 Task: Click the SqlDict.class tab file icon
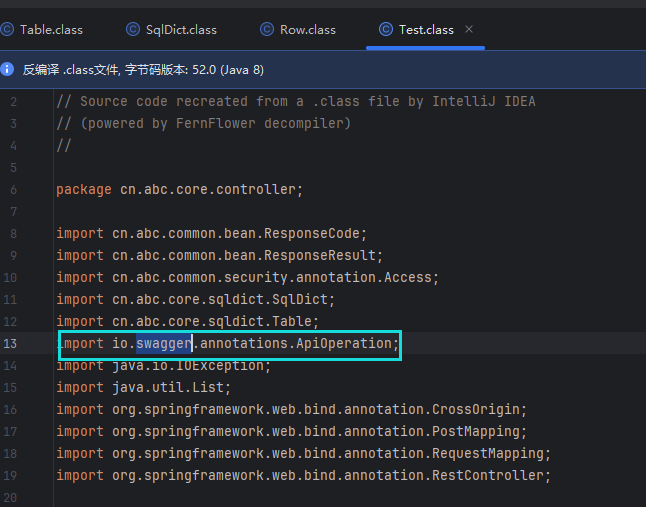click(x=133, y=30)
